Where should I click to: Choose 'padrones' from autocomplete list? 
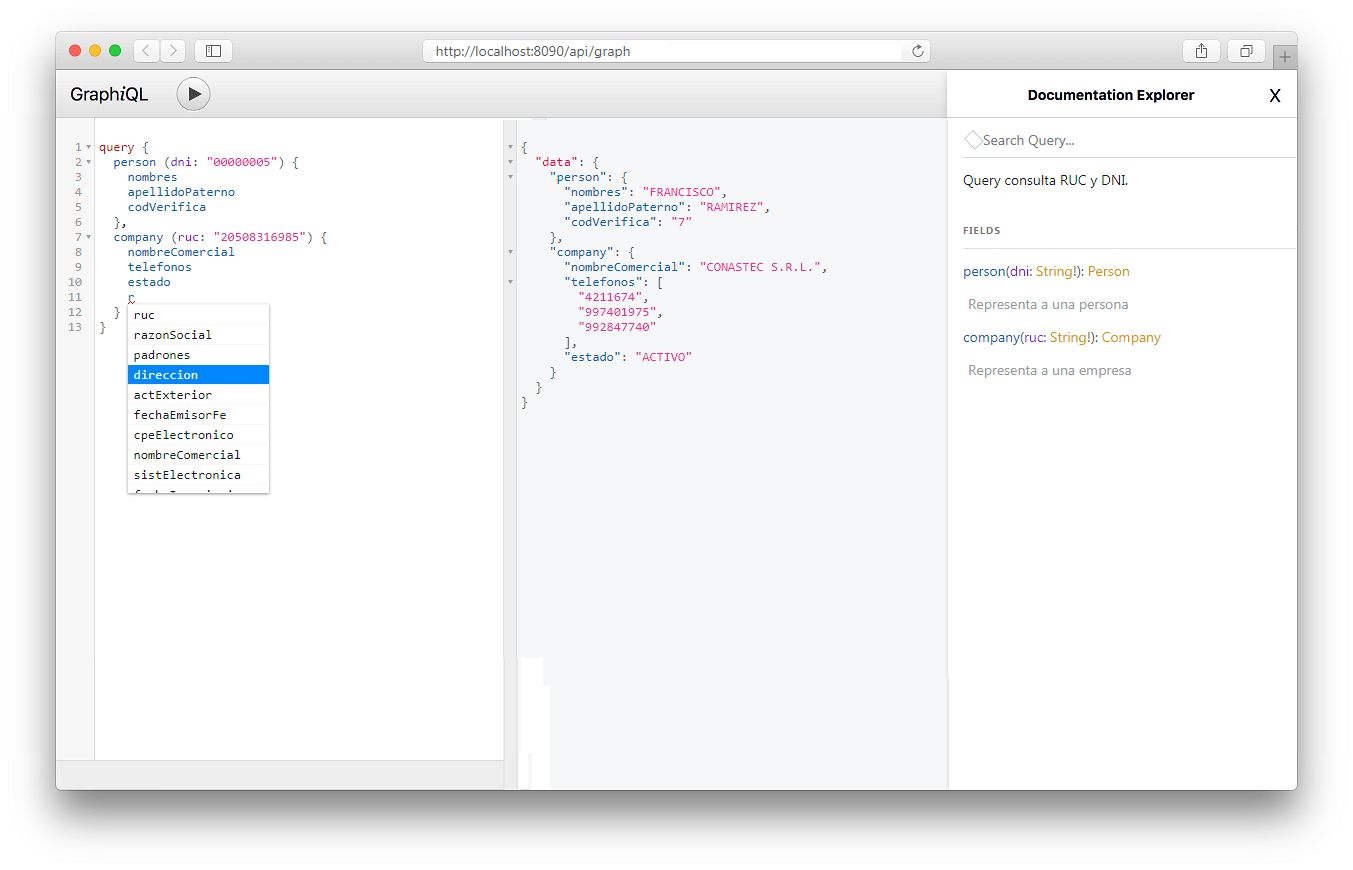[198, 355]
